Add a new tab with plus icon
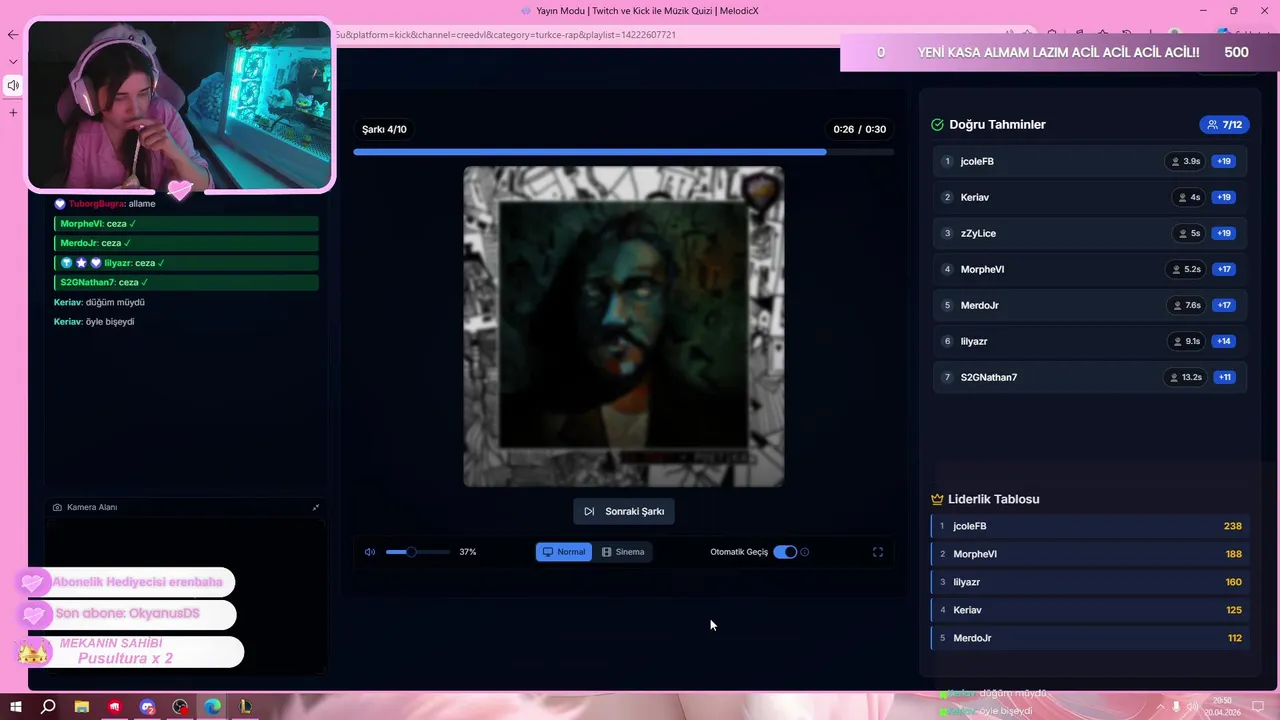Screen dimensions: 1280x720 coord(13,112)
